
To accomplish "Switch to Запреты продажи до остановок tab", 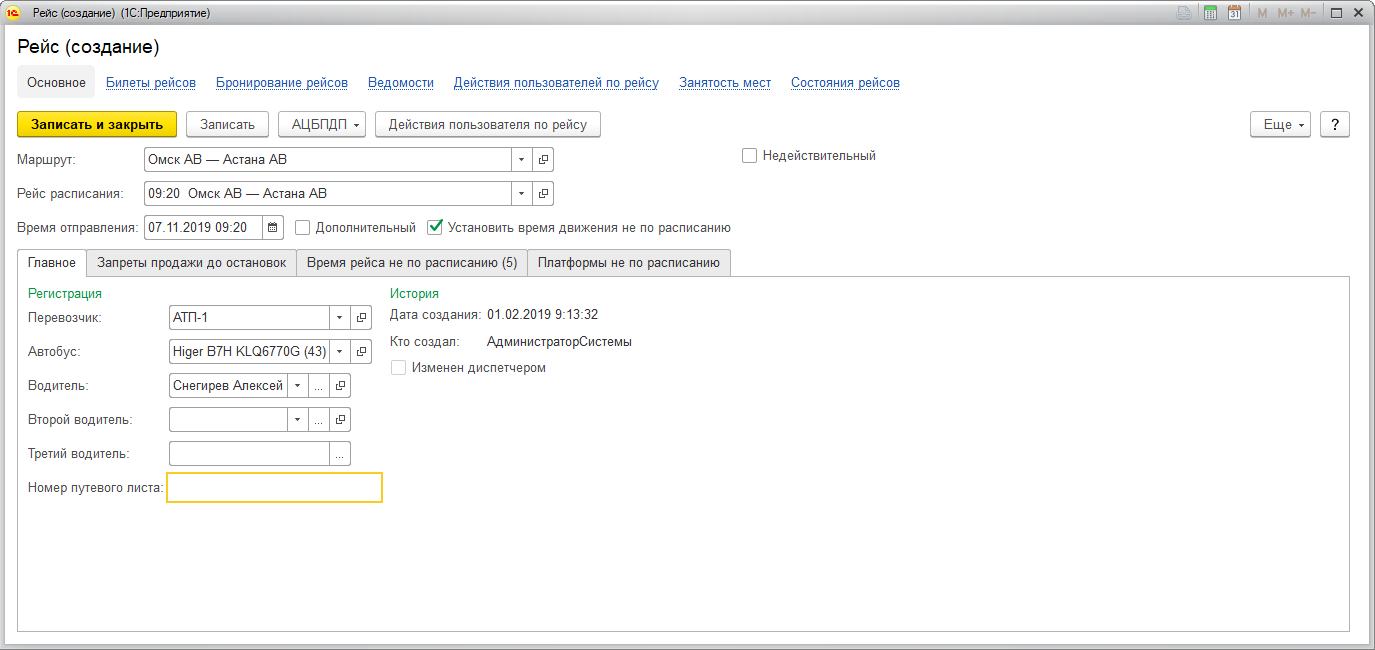I will (191, 263).
